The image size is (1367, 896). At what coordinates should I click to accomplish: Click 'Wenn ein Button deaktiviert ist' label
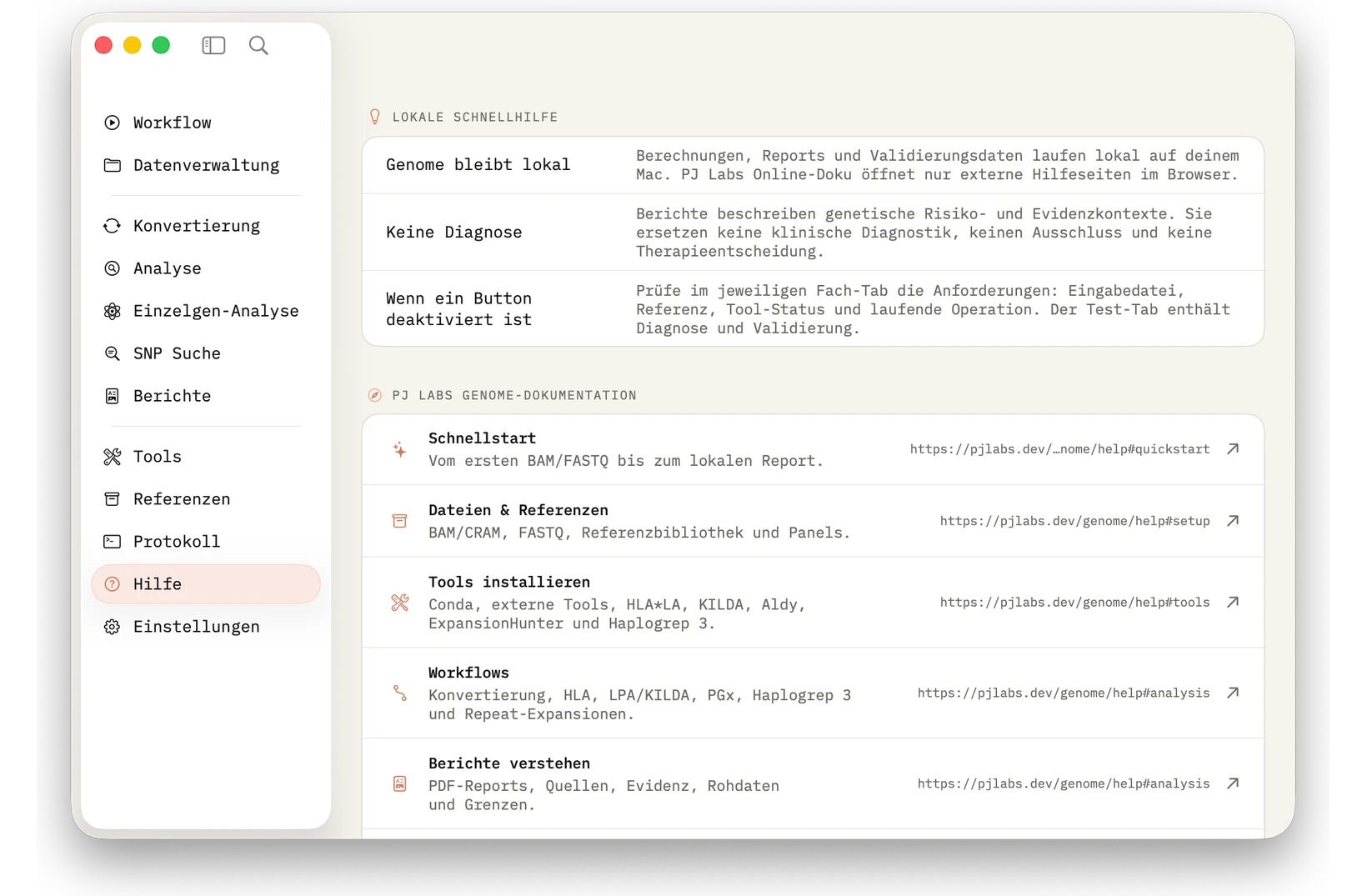coord(458,309)
